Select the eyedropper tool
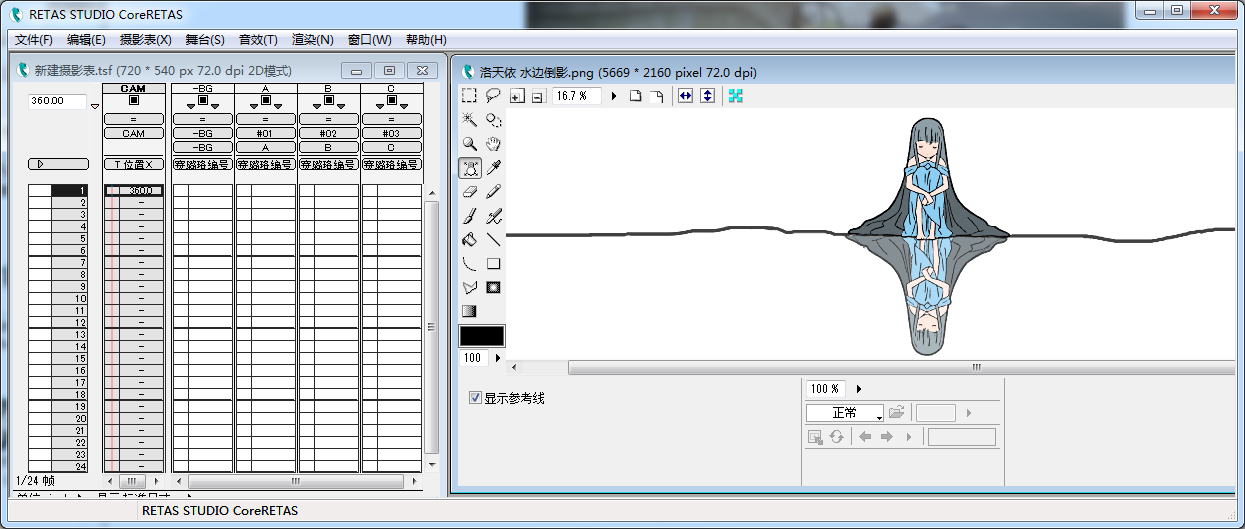 point(493,168)
